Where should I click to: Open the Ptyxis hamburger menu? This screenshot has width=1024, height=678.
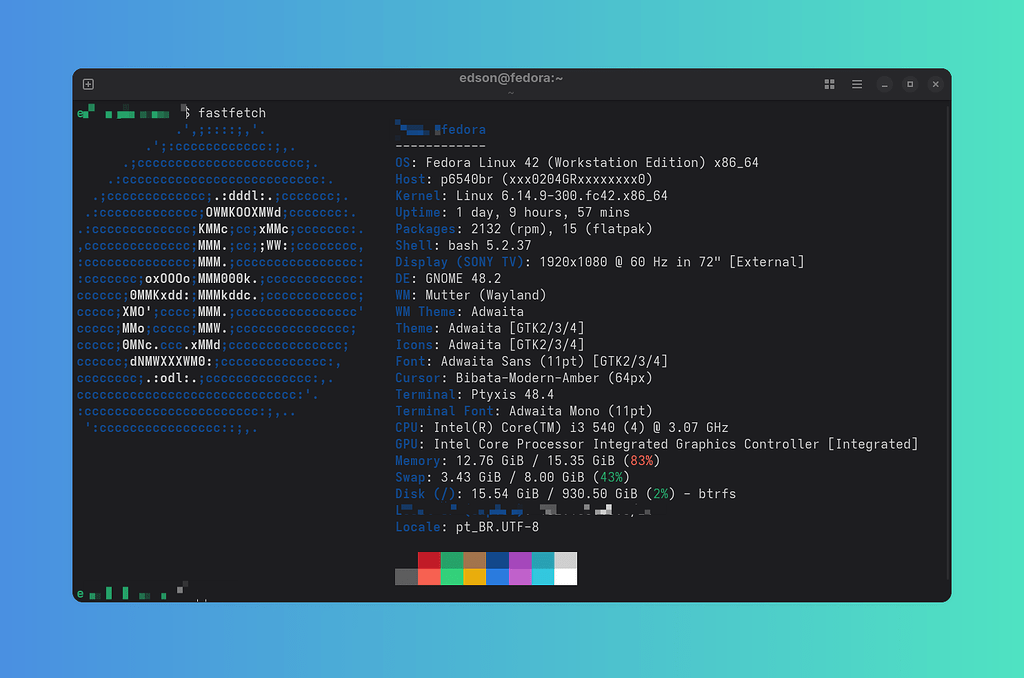[857, 84]
